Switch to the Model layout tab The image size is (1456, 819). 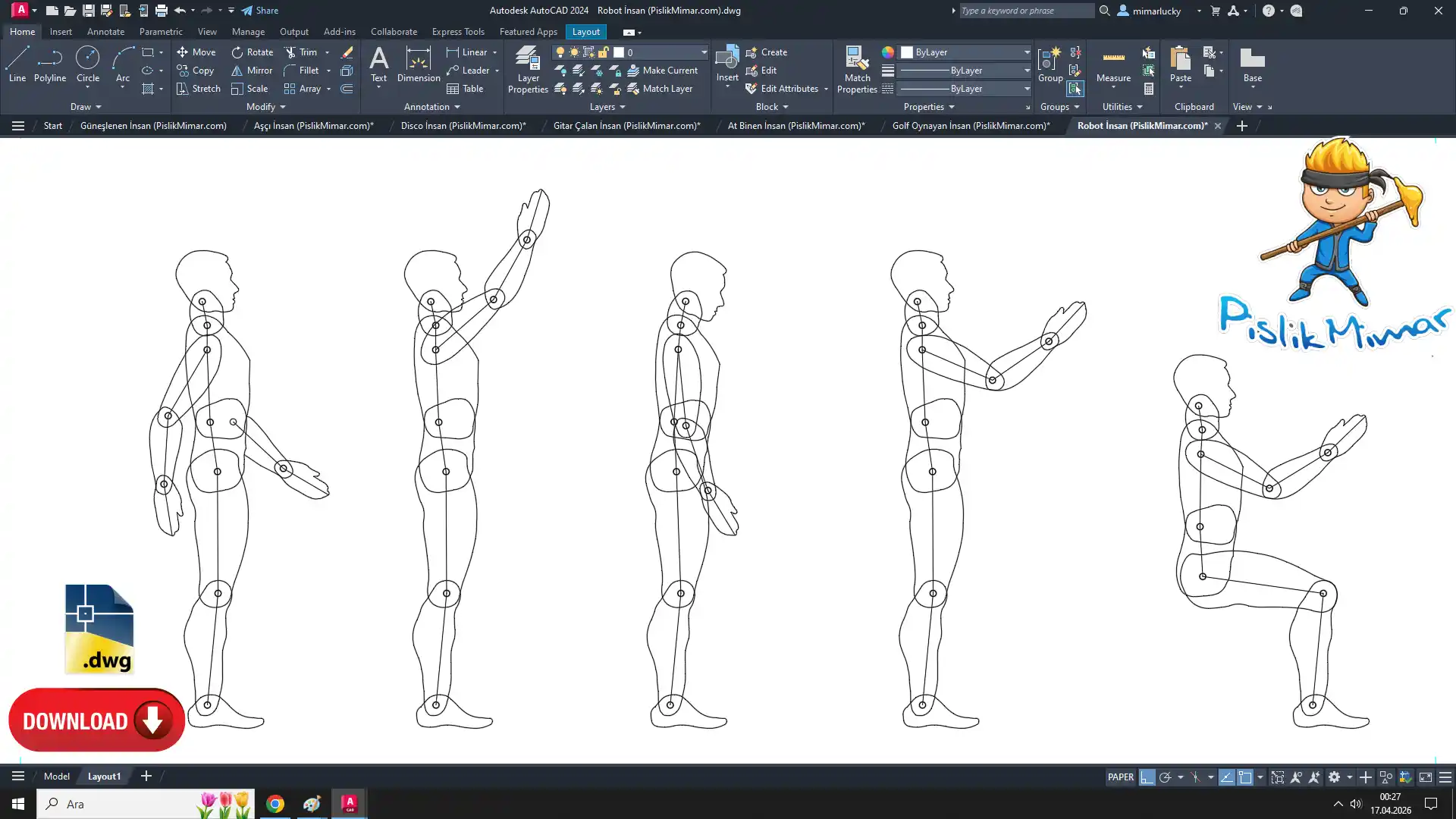pos(57,777)
